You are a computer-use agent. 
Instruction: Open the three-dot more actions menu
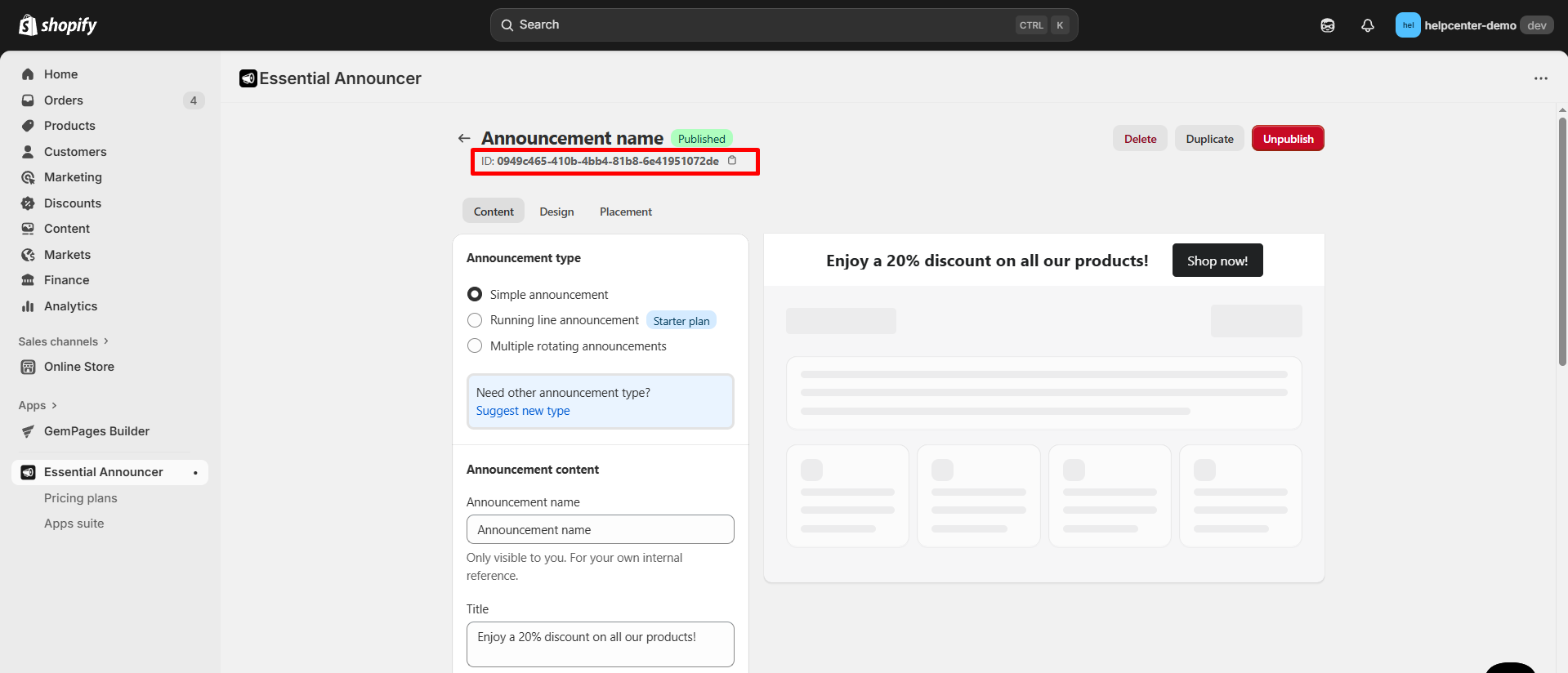(x=1540, y=78)
